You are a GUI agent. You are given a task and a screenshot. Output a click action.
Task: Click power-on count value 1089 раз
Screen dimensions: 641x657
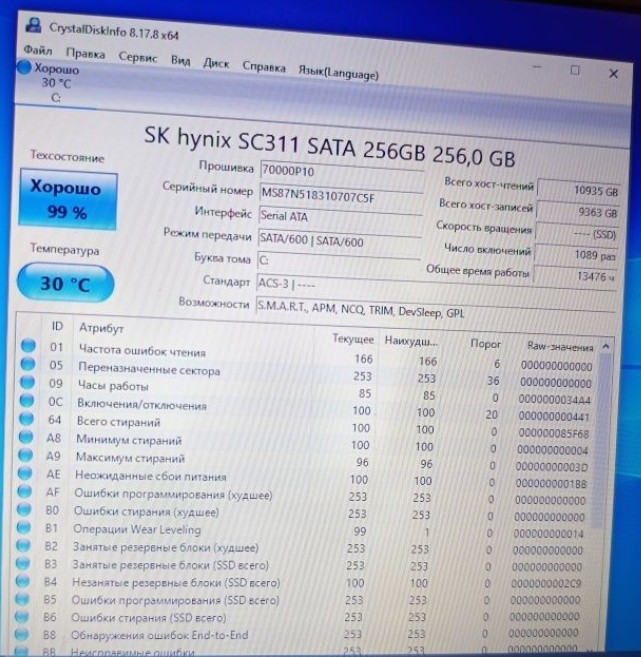click(x=576, y=255)
